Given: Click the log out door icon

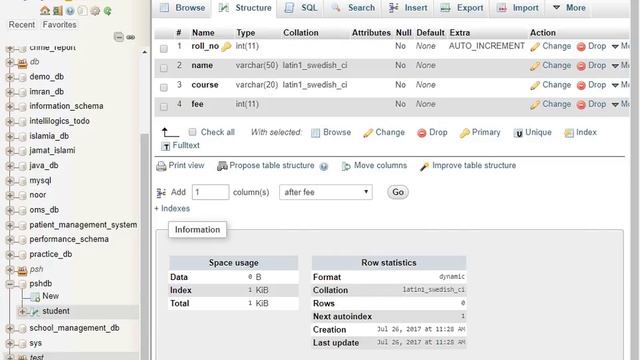Looking at the screenshot, I should click(x=58, y=11).
